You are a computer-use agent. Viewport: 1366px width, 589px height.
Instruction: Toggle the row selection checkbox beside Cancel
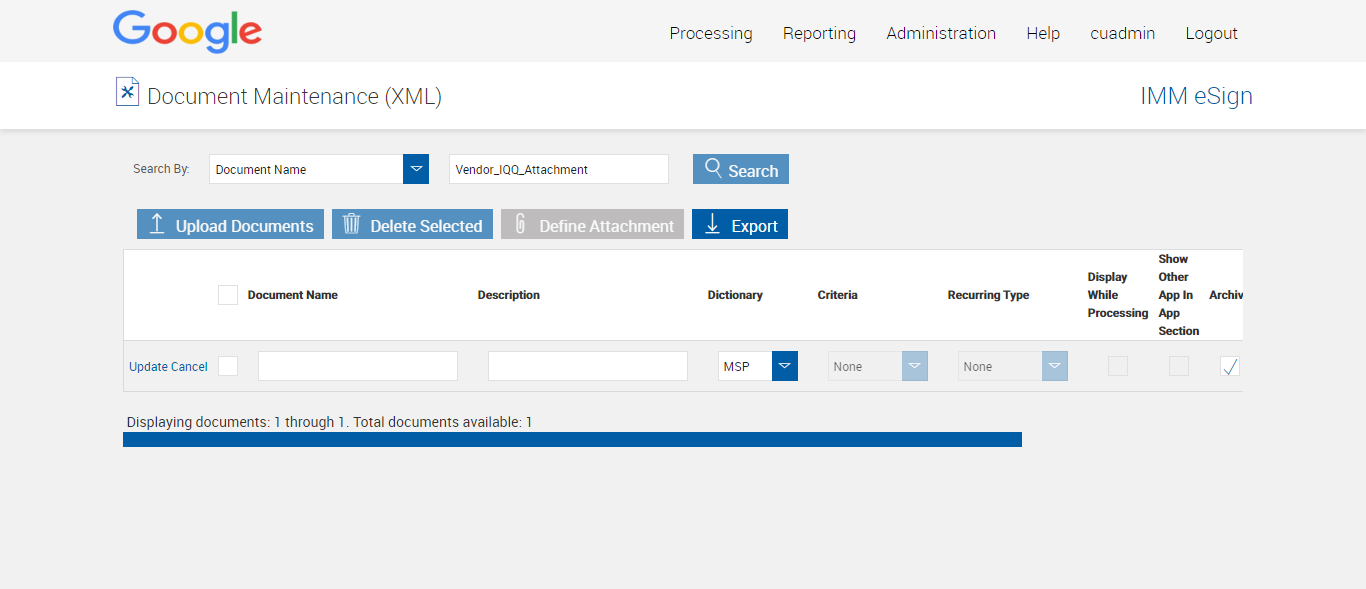[228, 366]
